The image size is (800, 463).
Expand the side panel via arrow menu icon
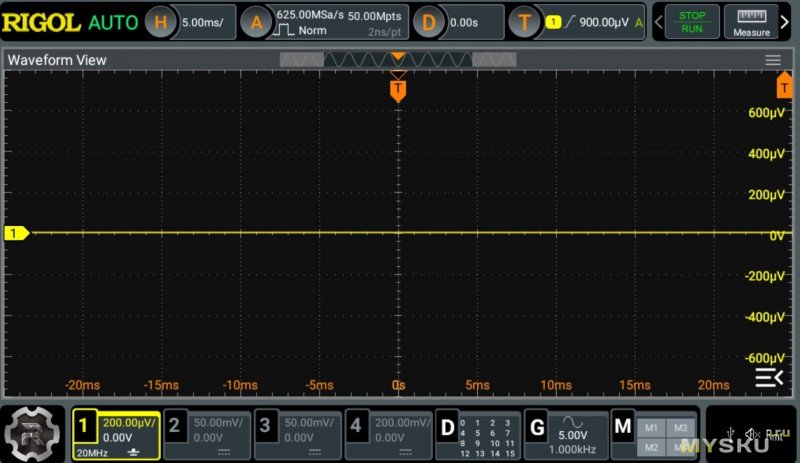pyautogui.click(x=768, y=377)
